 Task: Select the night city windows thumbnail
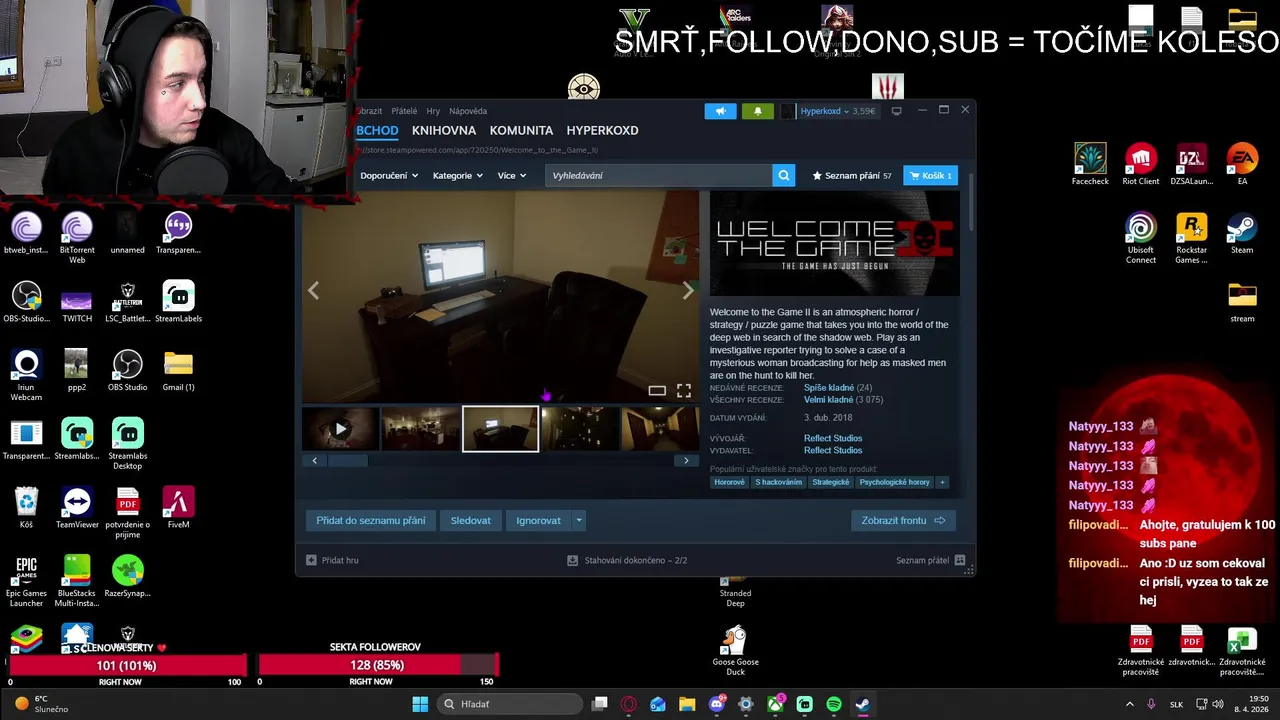(580, 429)
